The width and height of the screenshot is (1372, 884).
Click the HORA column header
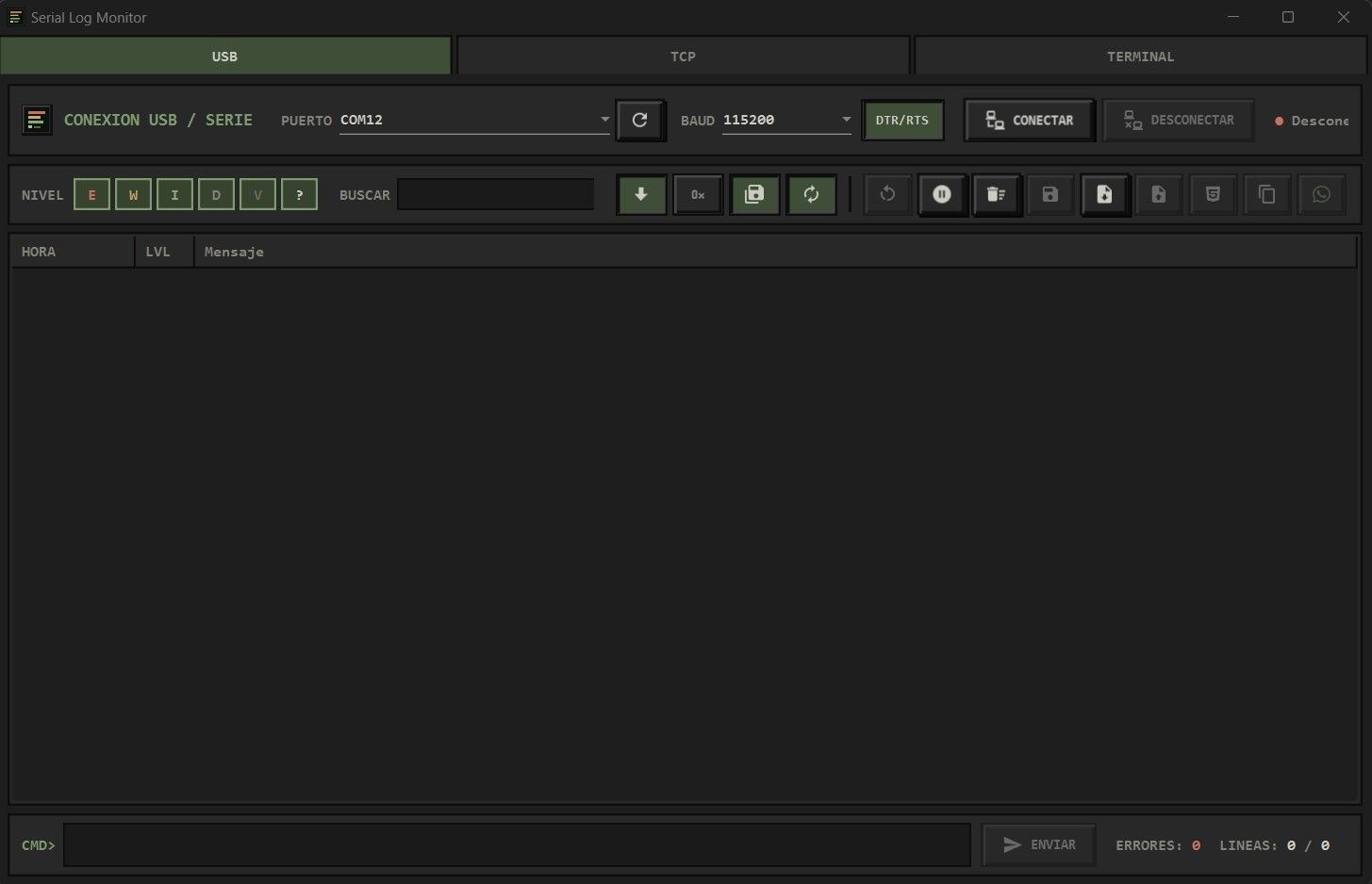(73, 252)
